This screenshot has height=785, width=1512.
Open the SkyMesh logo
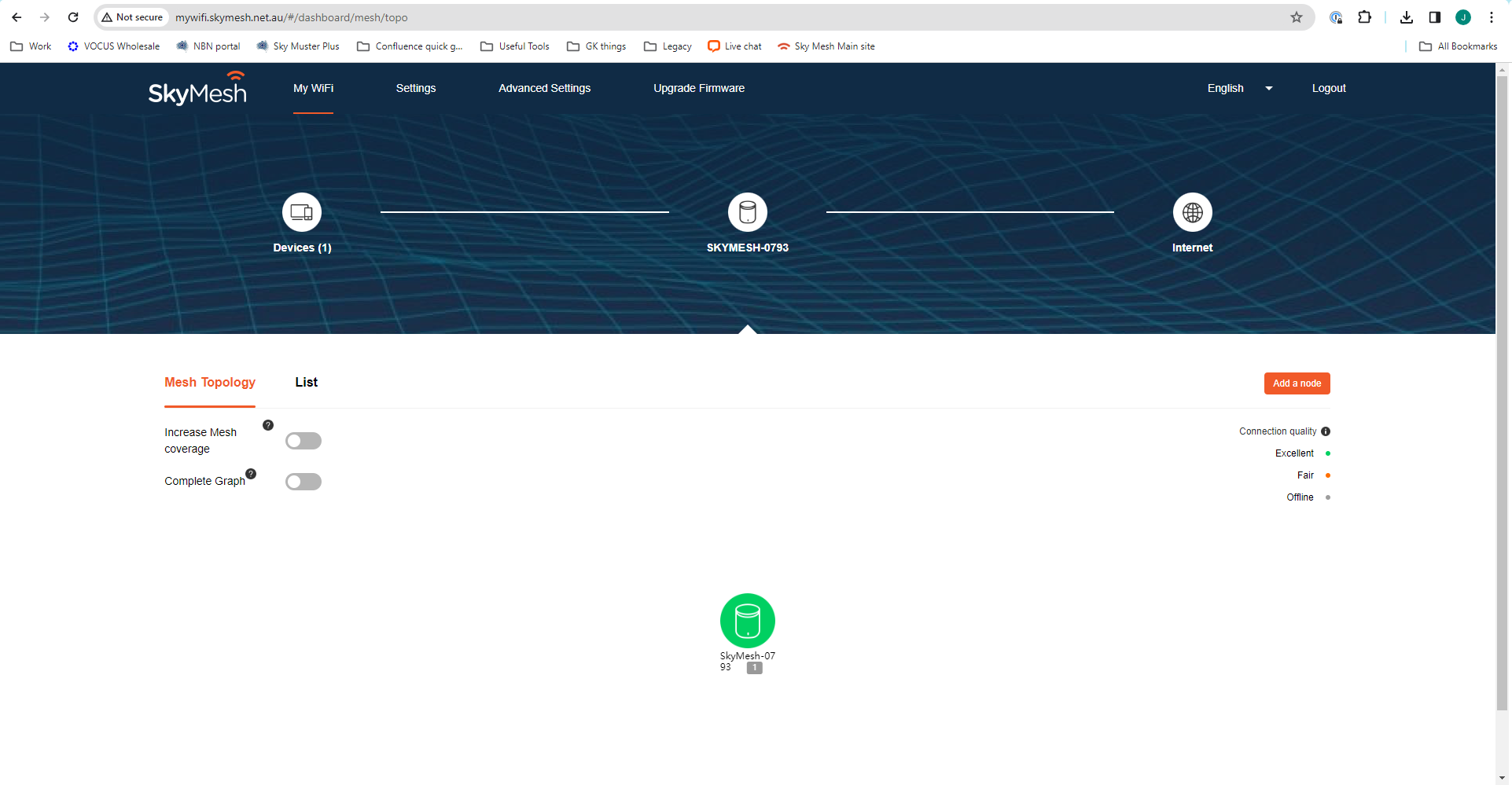click(197, 88)
